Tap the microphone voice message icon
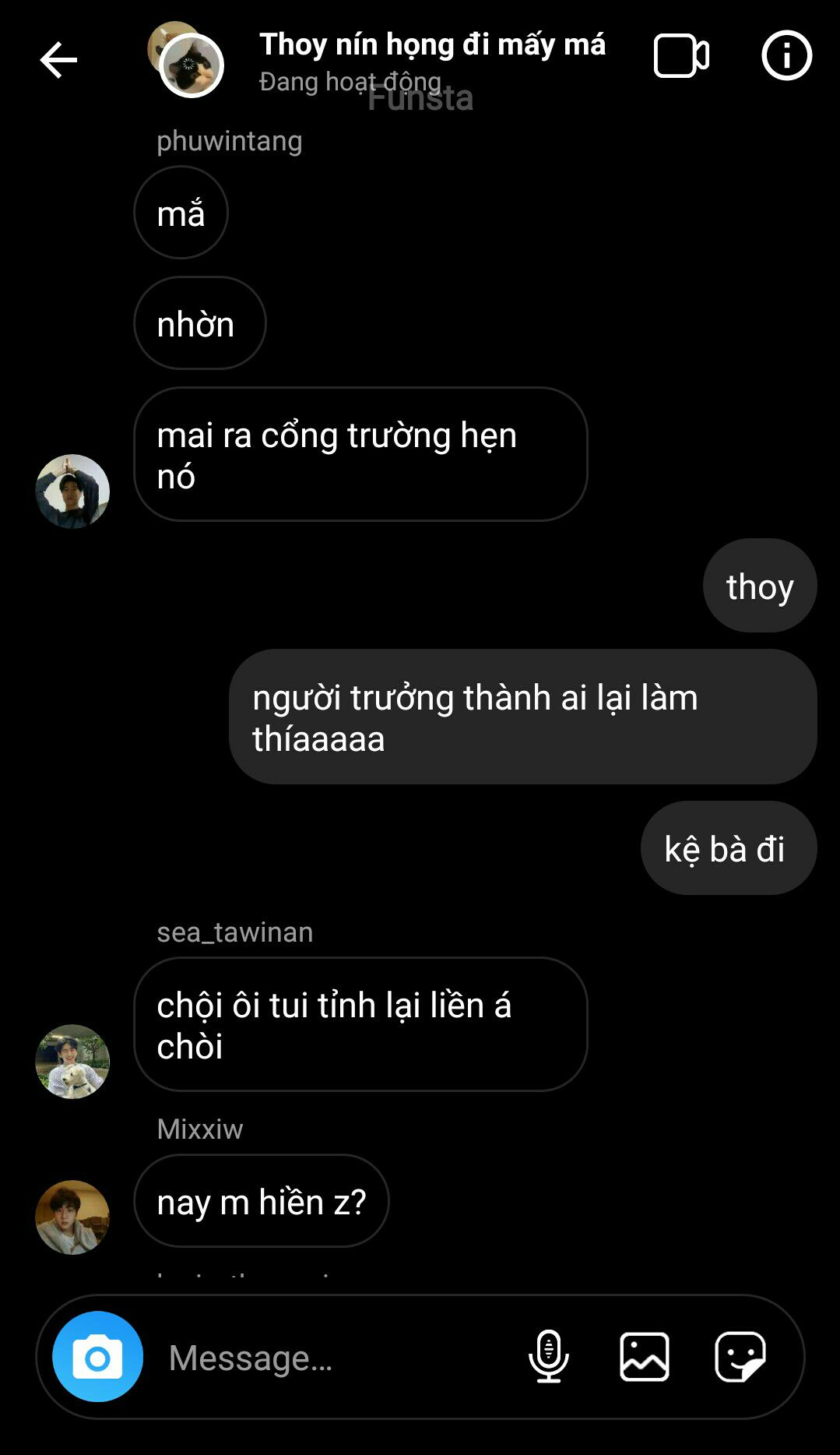Viewport: 840px width, 1455px height. tap(549, 1356)
